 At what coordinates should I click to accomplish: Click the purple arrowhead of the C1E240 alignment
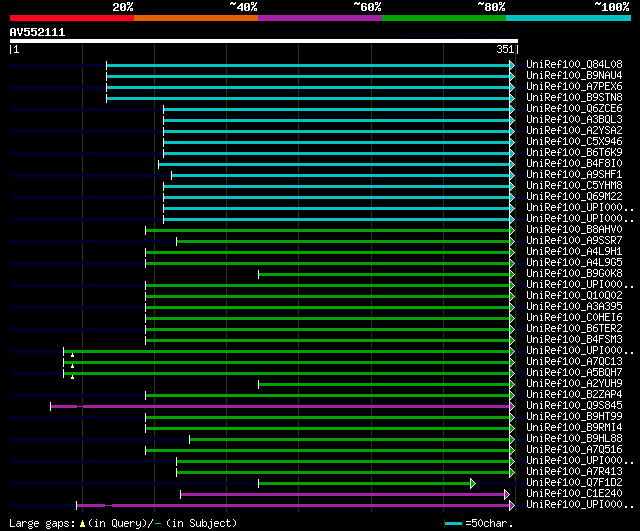(x=507, y=495)
